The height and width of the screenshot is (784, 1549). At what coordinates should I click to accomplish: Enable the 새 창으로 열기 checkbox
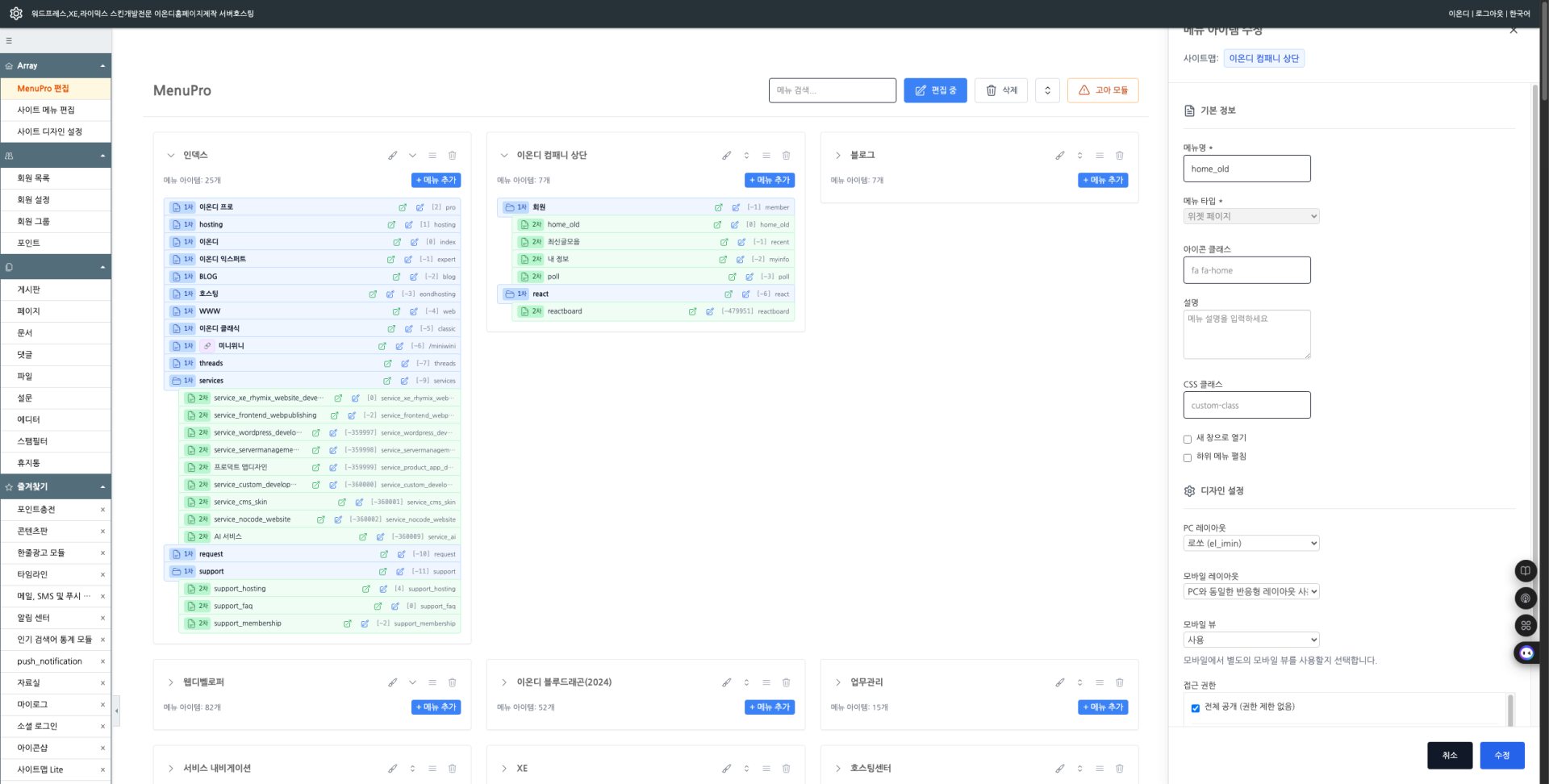1188,439
